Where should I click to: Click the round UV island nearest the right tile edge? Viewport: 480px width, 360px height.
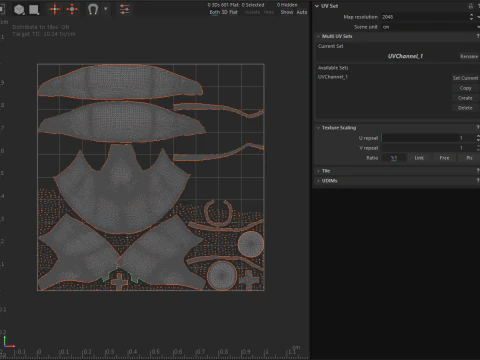pos(250,244)
